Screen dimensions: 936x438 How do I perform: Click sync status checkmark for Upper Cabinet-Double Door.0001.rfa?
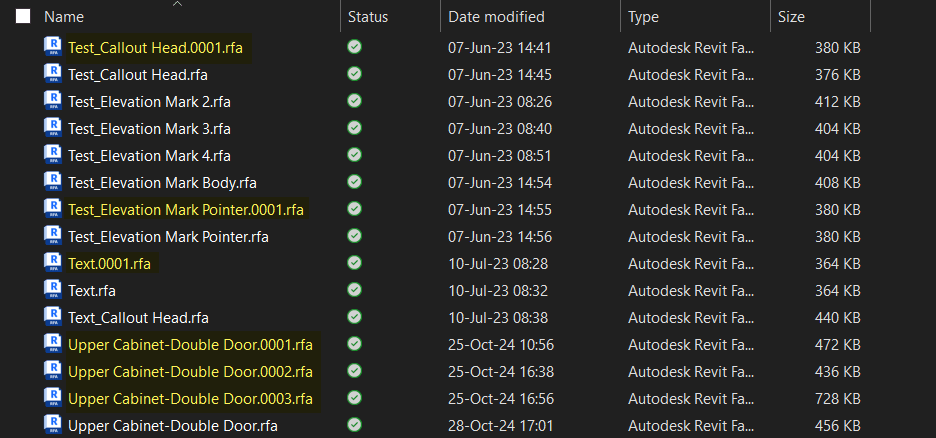pyautogui.click(x=355, y=344)
